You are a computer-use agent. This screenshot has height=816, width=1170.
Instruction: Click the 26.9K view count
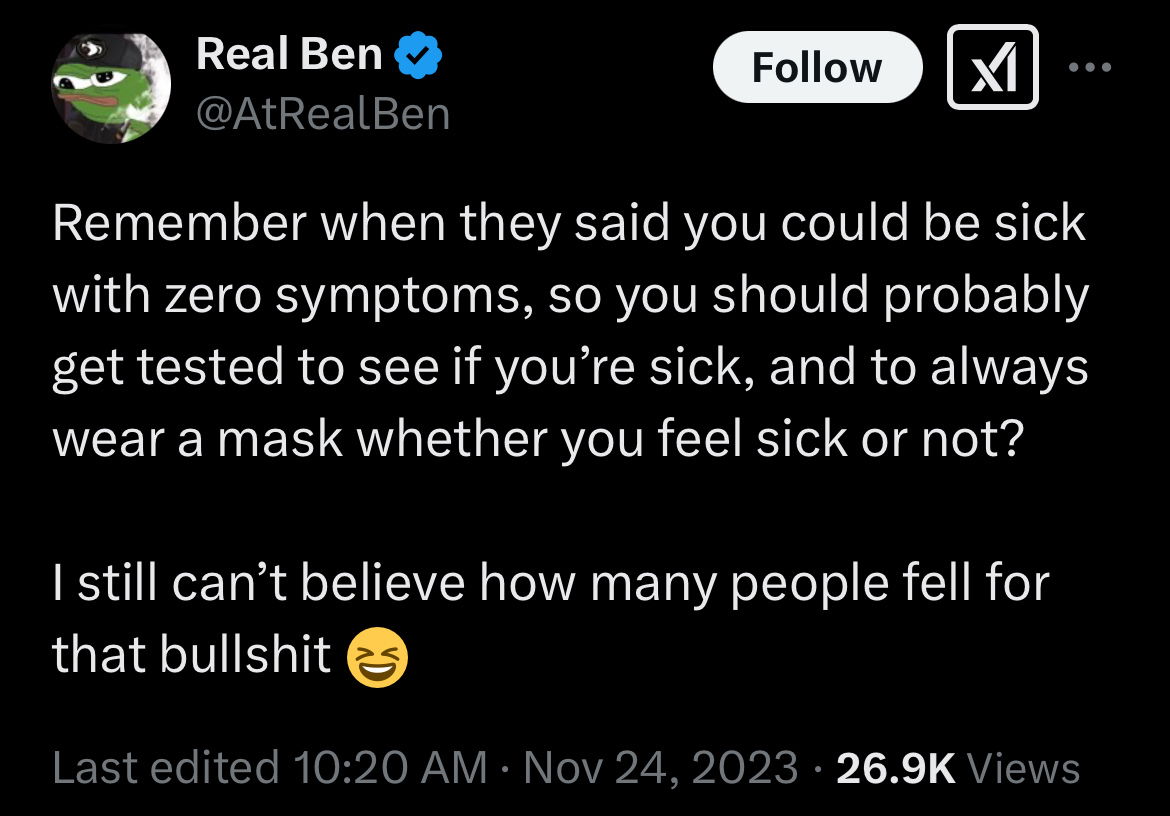tap(896, 768)
